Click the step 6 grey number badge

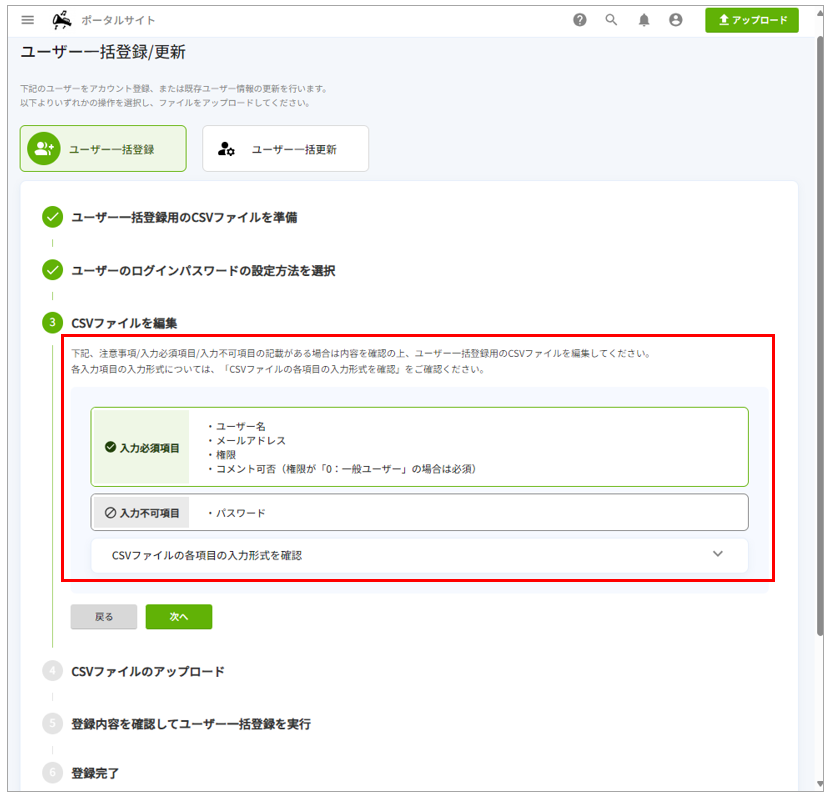pyautogui.click(x=52, y=772)
